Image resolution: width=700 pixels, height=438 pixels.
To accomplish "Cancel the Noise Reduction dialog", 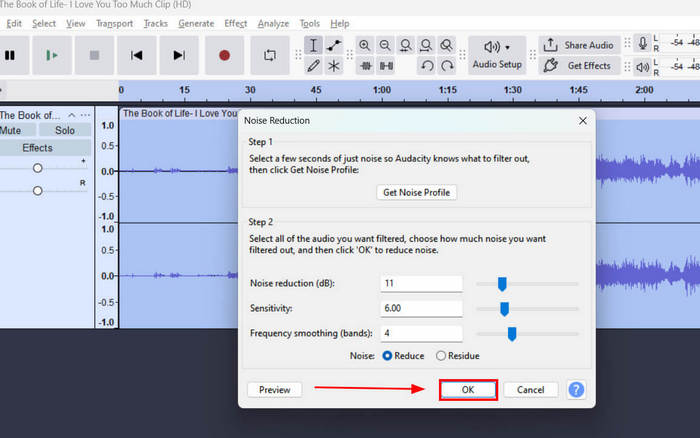I will tap(530, 390).
